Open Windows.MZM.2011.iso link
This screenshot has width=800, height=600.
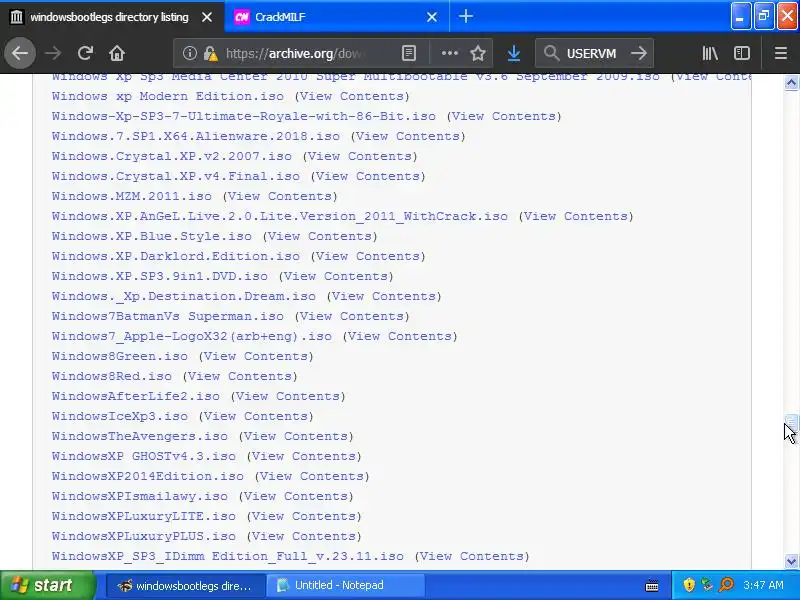click(132, 196)
